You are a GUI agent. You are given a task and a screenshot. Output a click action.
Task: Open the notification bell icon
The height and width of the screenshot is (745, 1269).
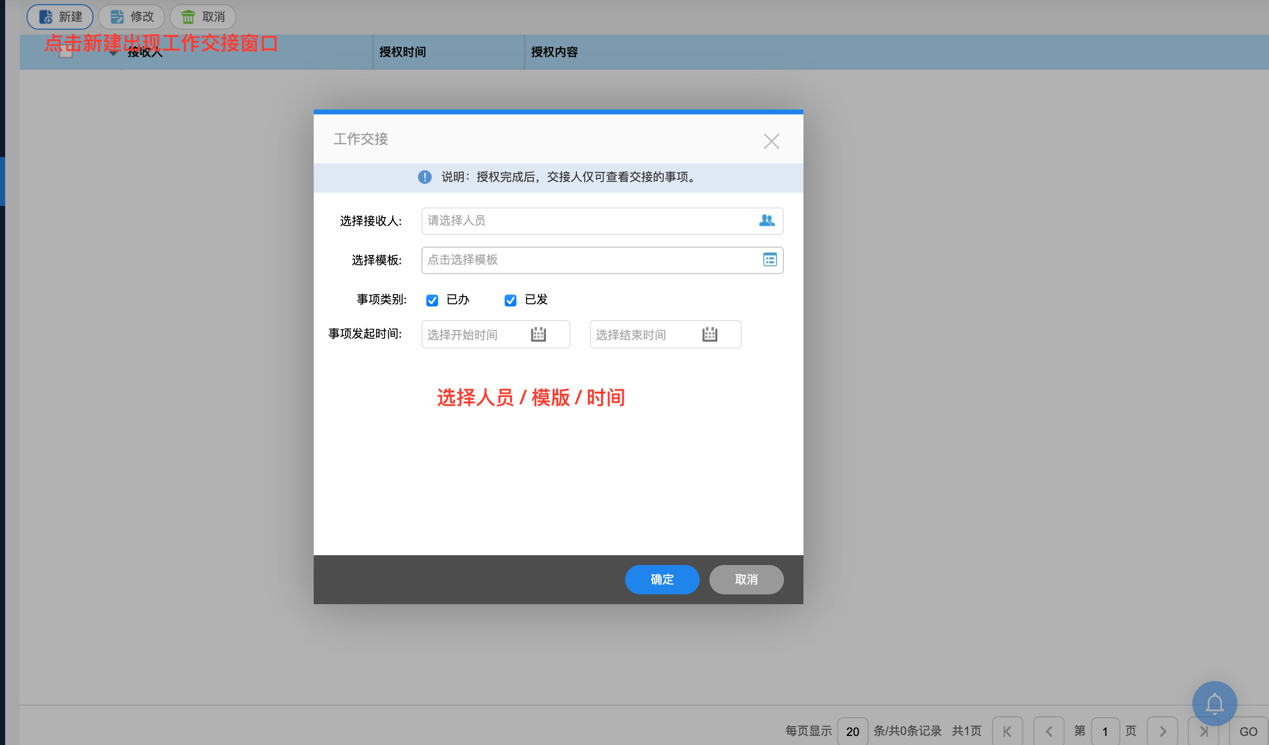(1214, 703)
